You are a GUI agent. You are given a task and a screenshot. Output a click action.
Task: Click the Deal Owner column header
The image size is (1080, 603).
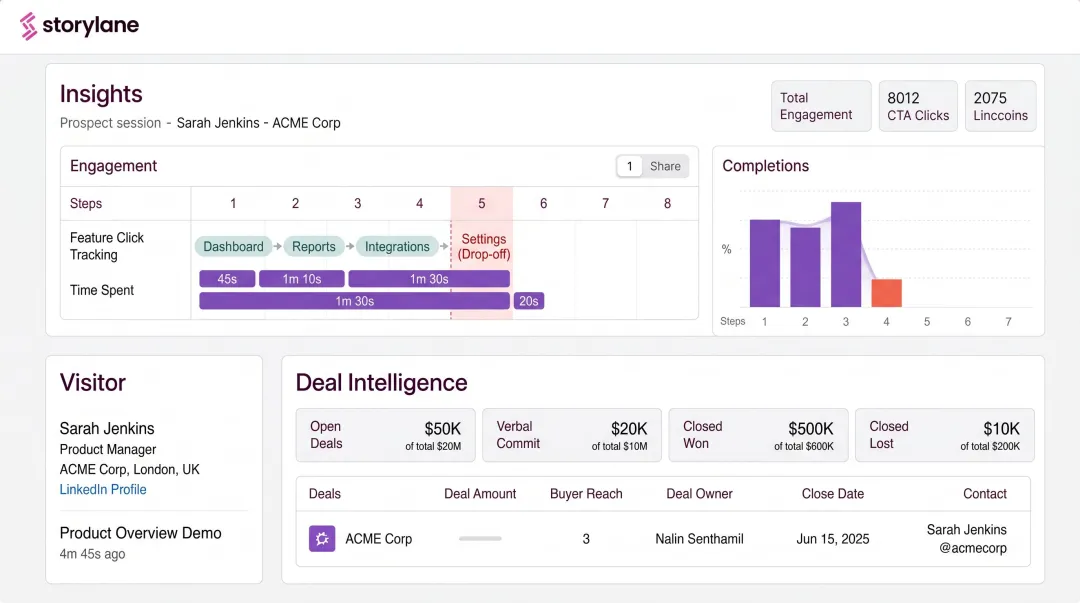(699, 493)
